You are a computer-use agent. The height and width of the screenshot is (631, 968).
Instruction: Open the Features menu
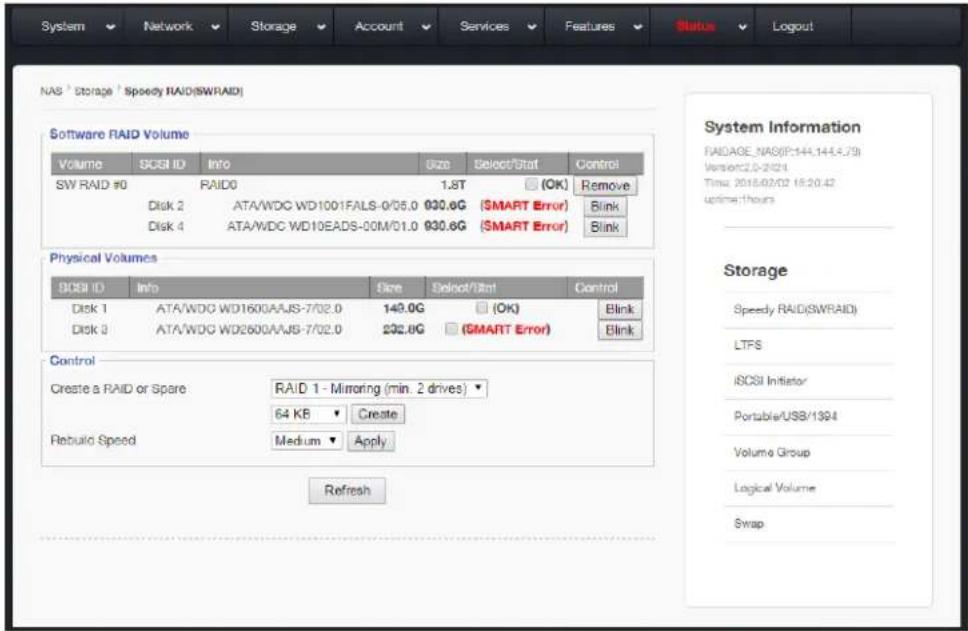click(590, 27)
